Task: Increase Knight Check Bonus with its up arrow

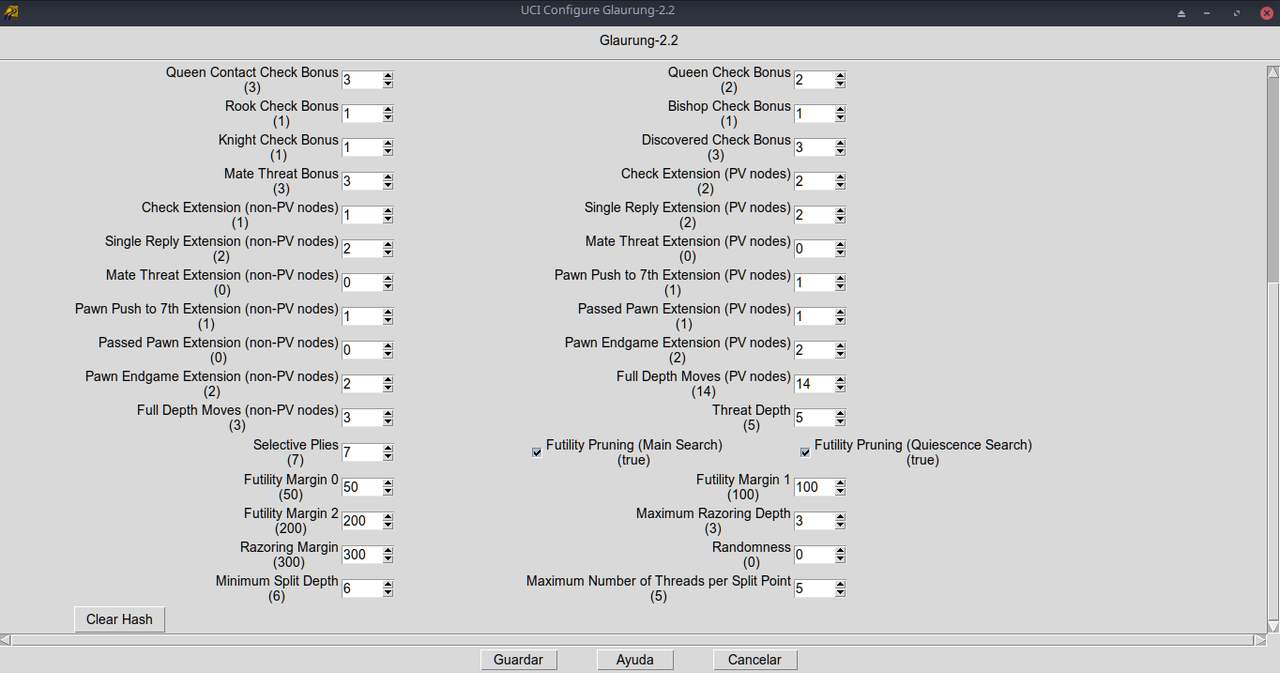Action: [x=388, y=143]
